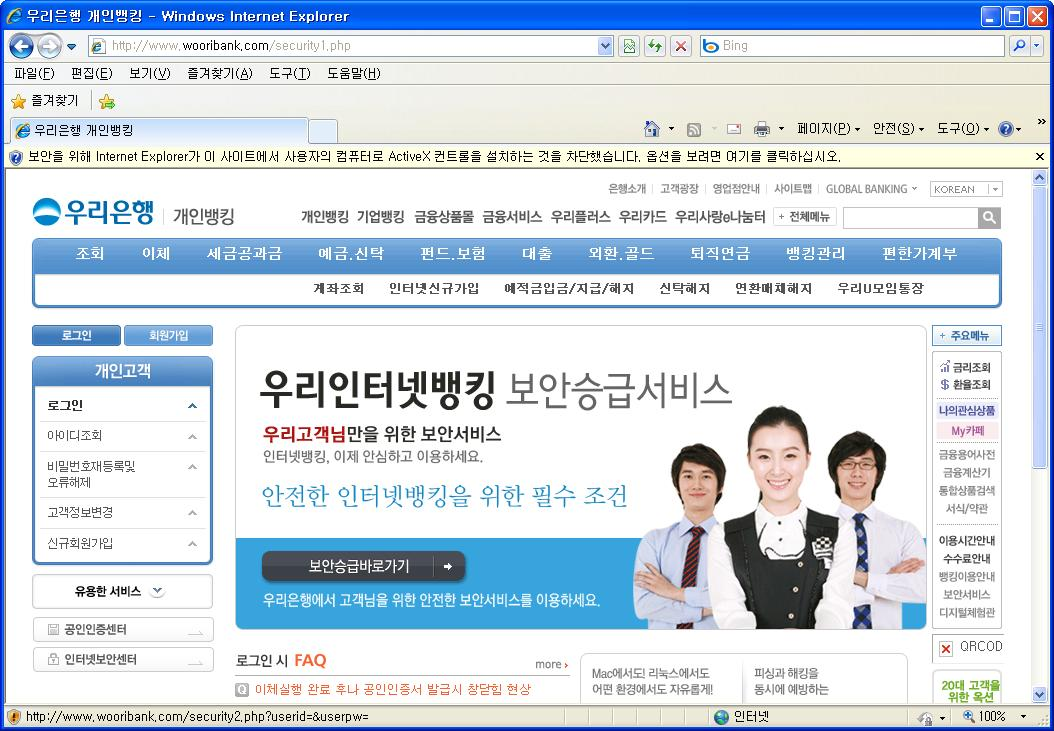Click the + 주요메뉴 button
This screenshot has width=1054, height=731.
point(967,335)
